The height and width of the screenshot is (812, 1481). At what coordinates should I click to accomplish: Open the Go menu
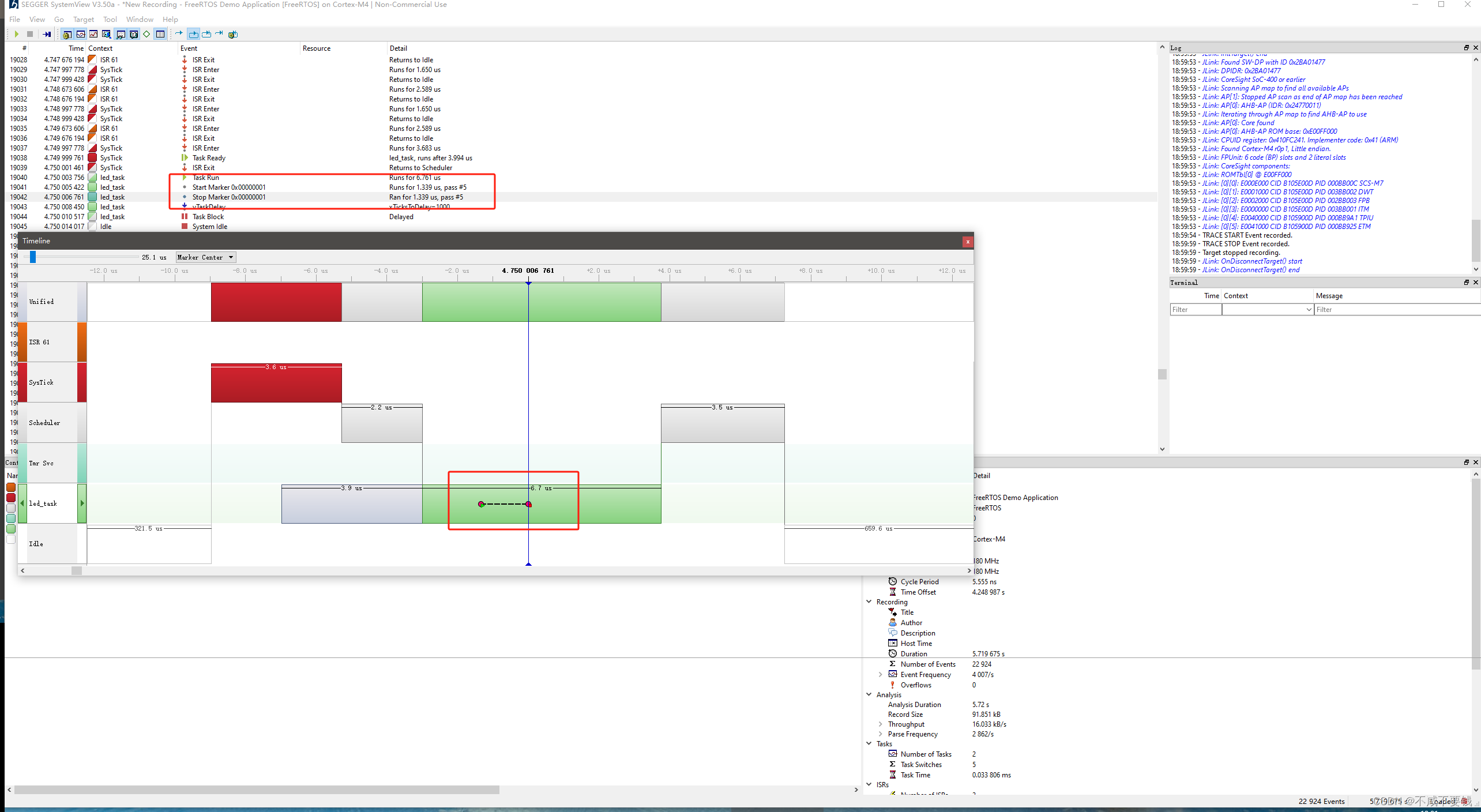coord(59,19)
